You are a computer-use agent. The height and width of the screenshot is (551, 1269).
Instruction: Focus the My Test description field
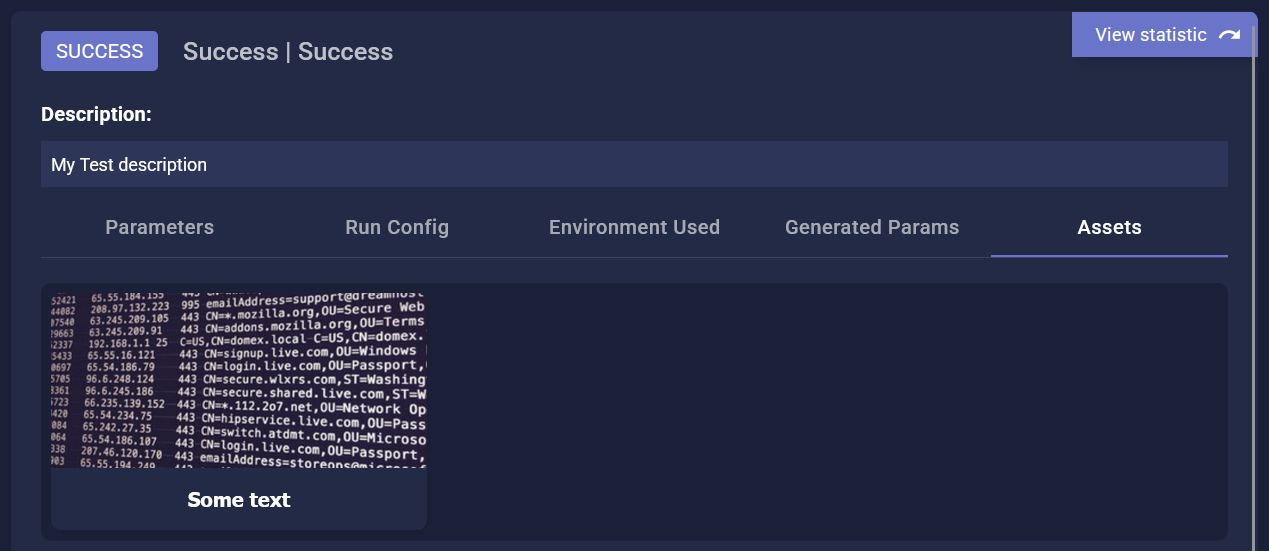pos(634,164)
